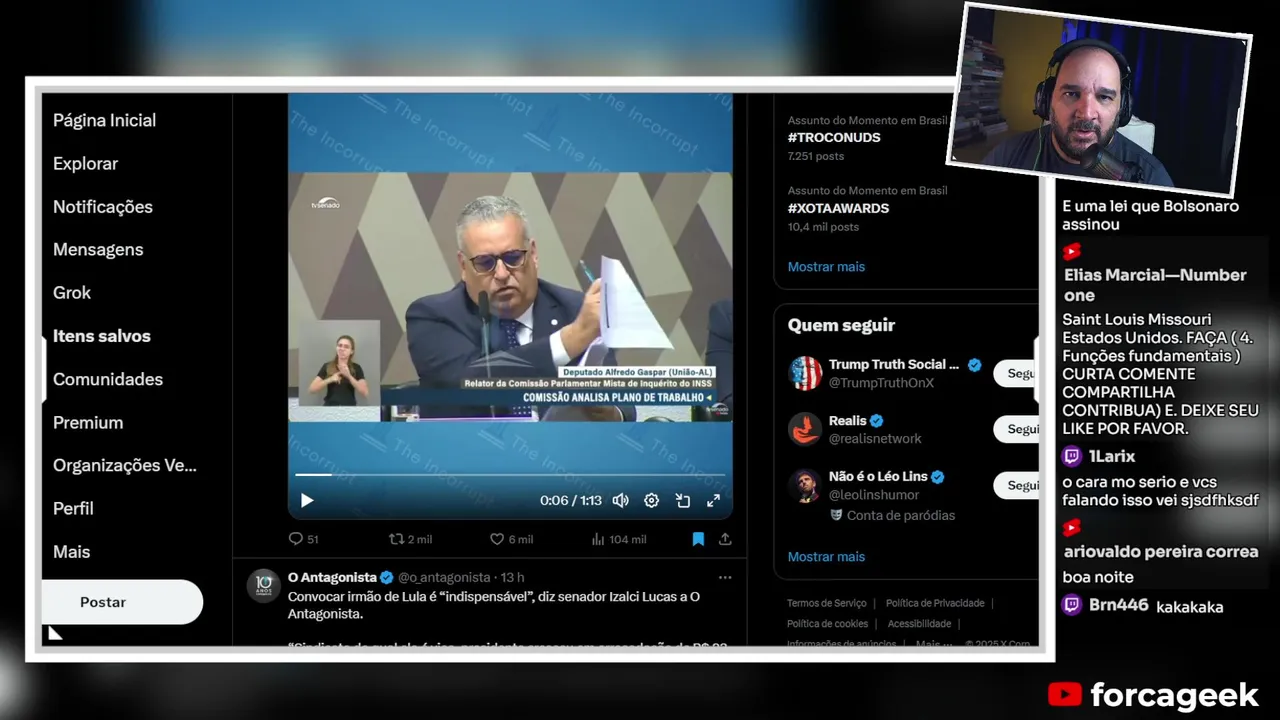Image resolution: width=1280 pixels, height=720 pixels.
Task: Expand the Mais sidebar menu
Action: pos(71,551)
